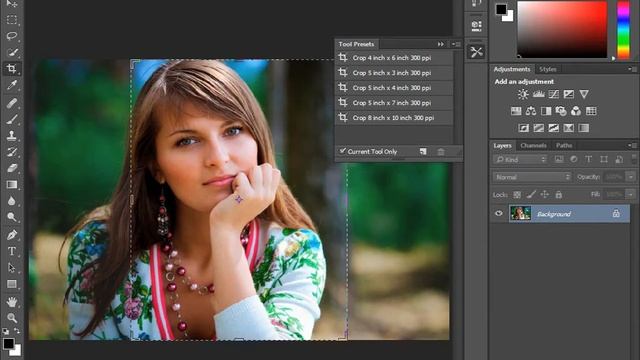The image size is (640, 360).
Task: Toggle adjustment layer filter in Layers
Action: (x=574, y=159)
